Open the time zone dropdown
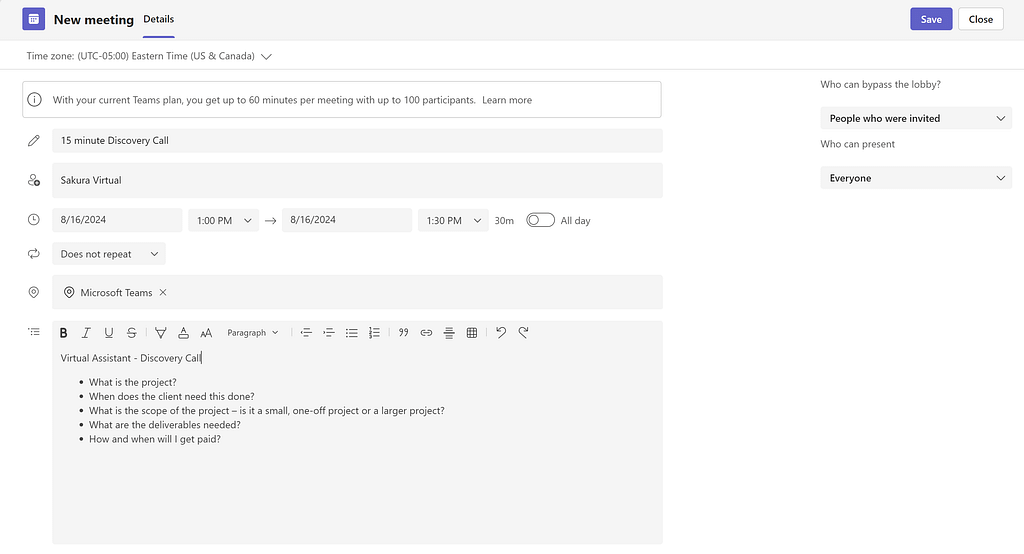 pos(266,57)
